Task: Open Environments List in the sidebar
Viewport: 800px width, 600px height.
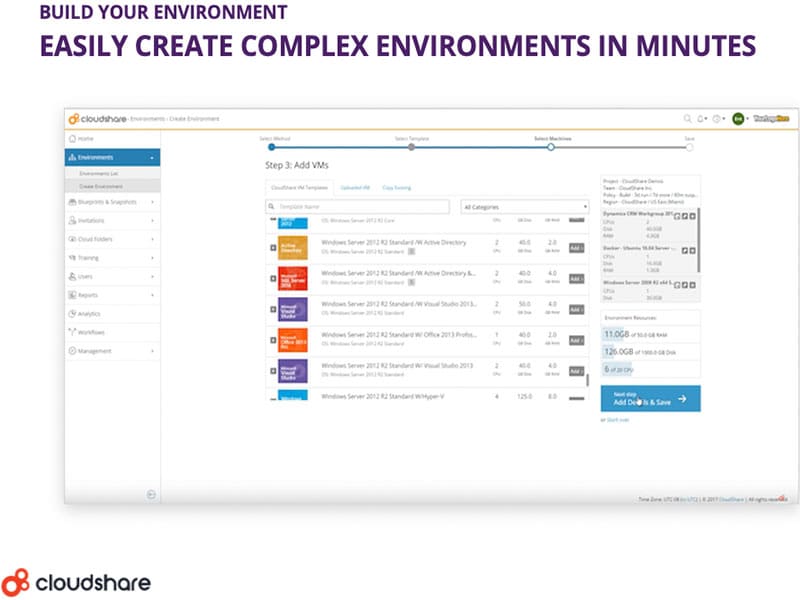Action: pyautogui.click(x=112, y=173)
